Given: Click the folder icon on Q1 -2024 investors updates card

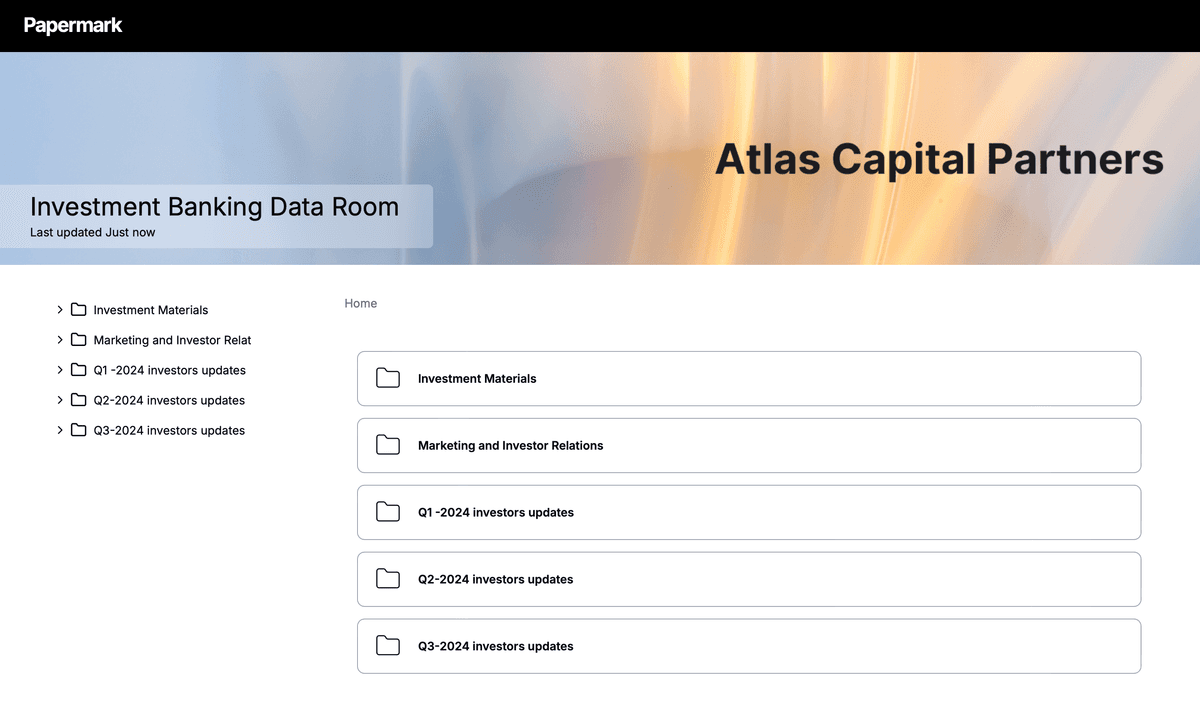Looking at the screenshot, I should (x=388, y=512).
